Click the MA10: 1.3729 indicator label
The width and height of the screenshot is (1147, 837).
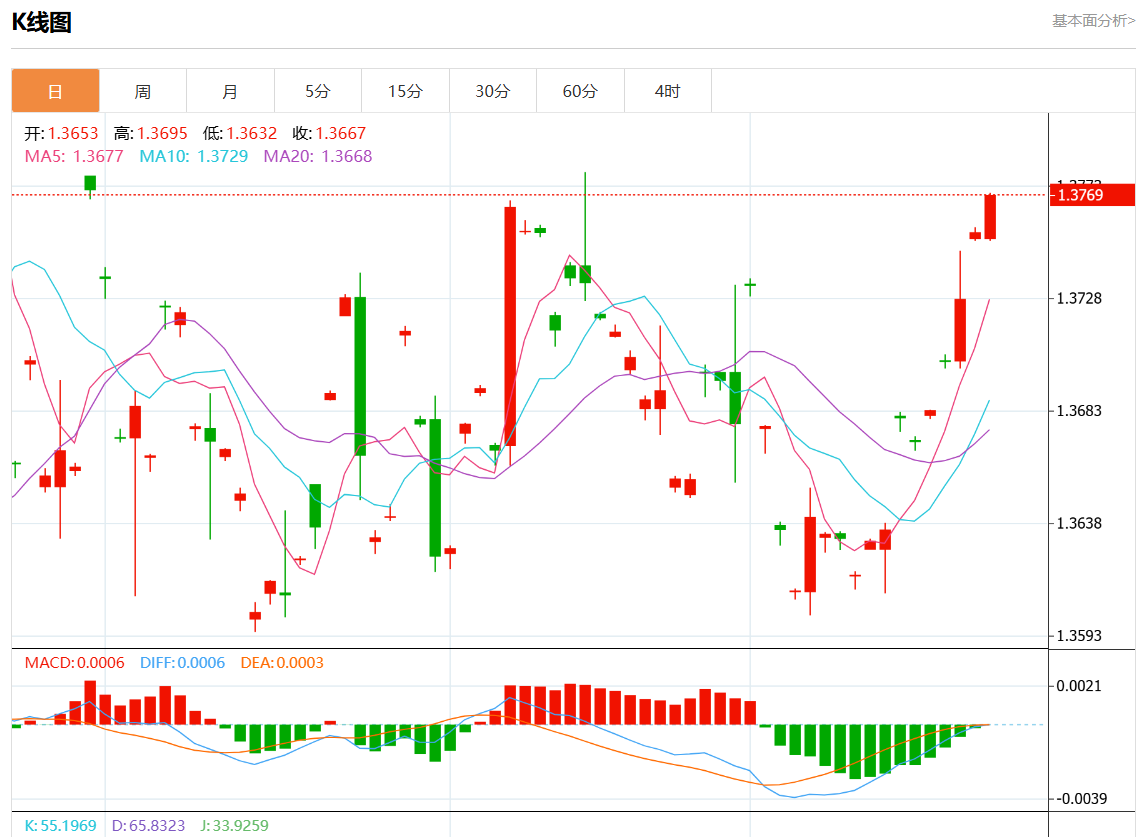point(194,157)
